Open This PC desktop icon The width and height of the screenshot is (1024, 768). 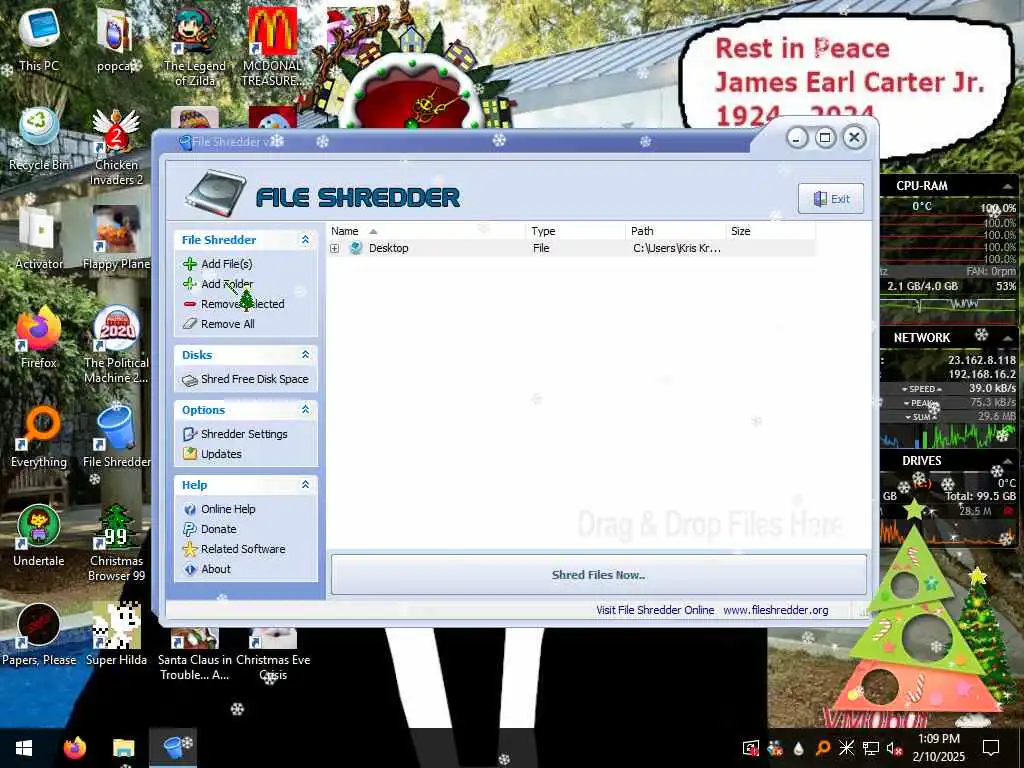point(39,40)
